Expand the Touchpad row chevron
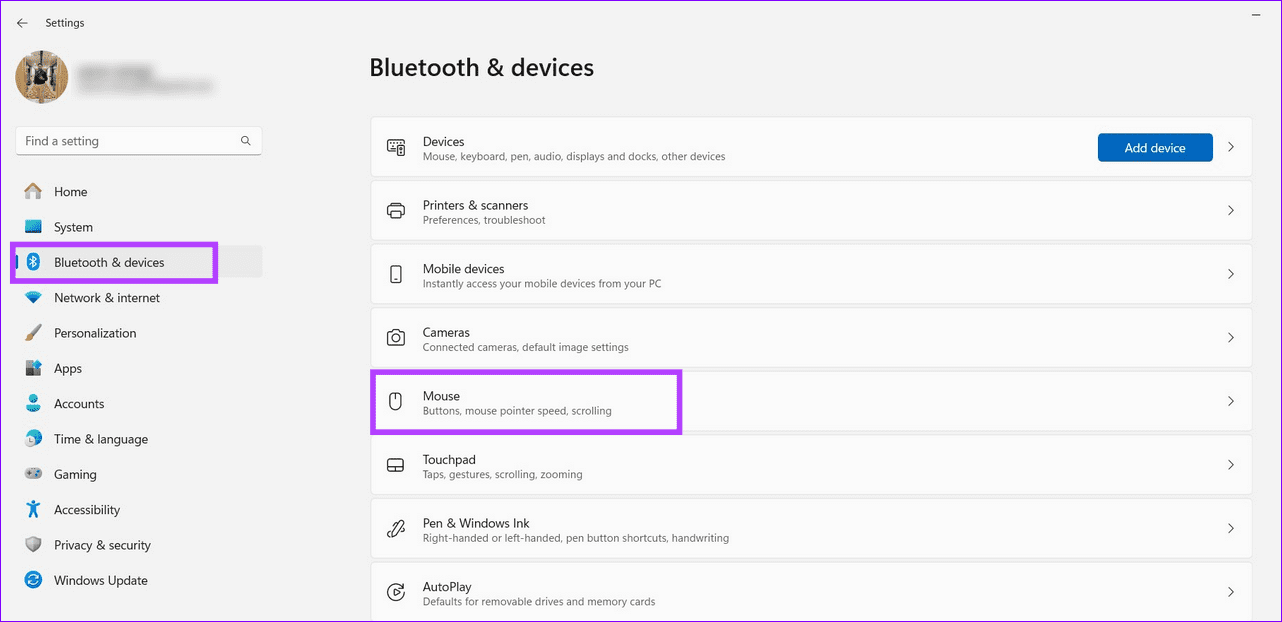The width and height of the screenshot is (1282, 622). click(1231, 465)
